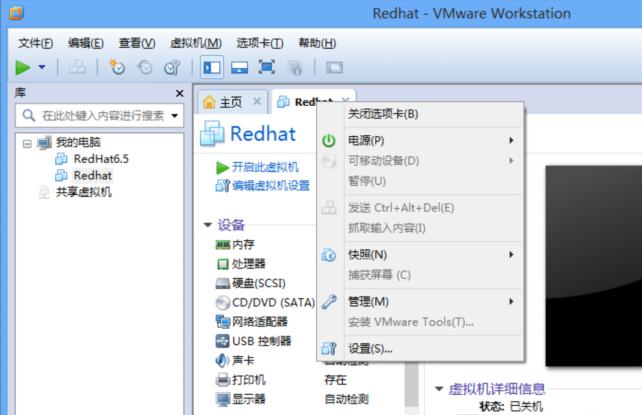Screen dimensions: 642x415
Task: Switch to the 主页 tab
Action: click(x=230, y=102)
